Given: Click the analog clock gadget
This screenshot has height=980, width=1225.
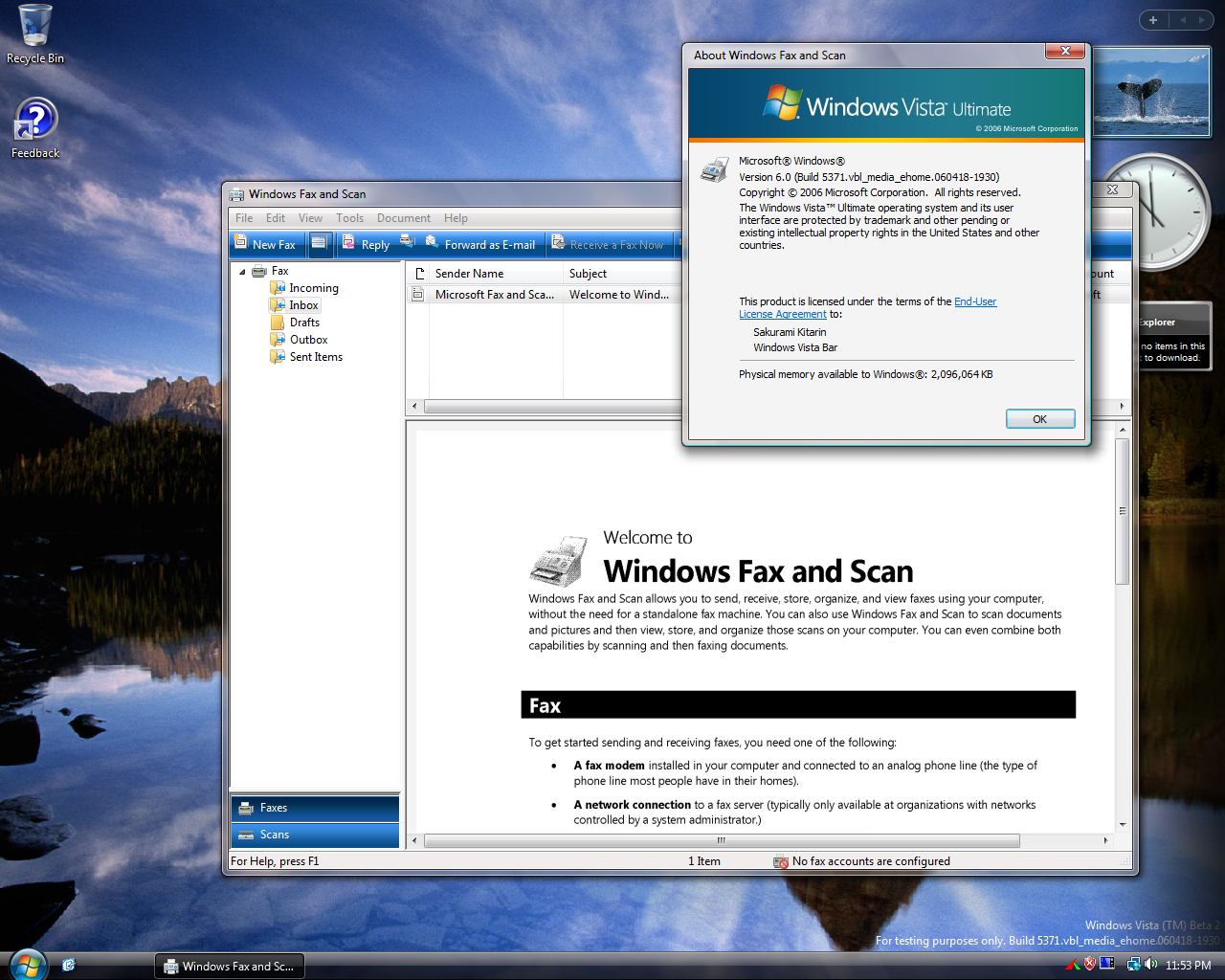Looking at the screenshot, I should click(x=1156, y=211).
